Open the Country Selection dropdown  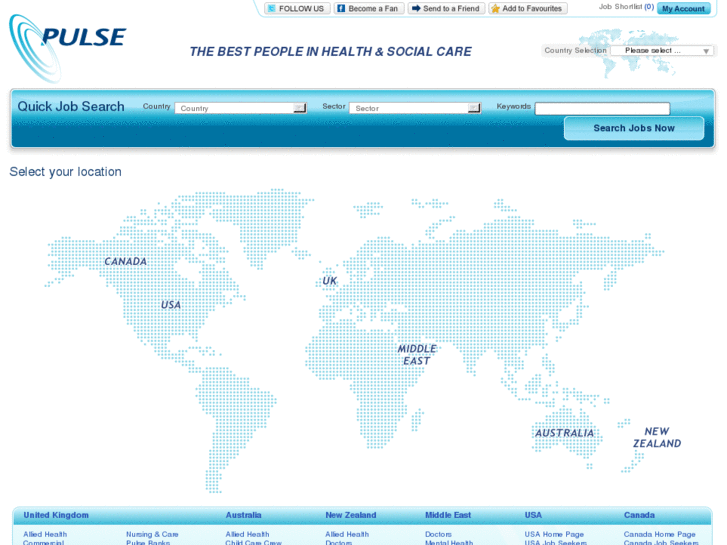point(662,51)
